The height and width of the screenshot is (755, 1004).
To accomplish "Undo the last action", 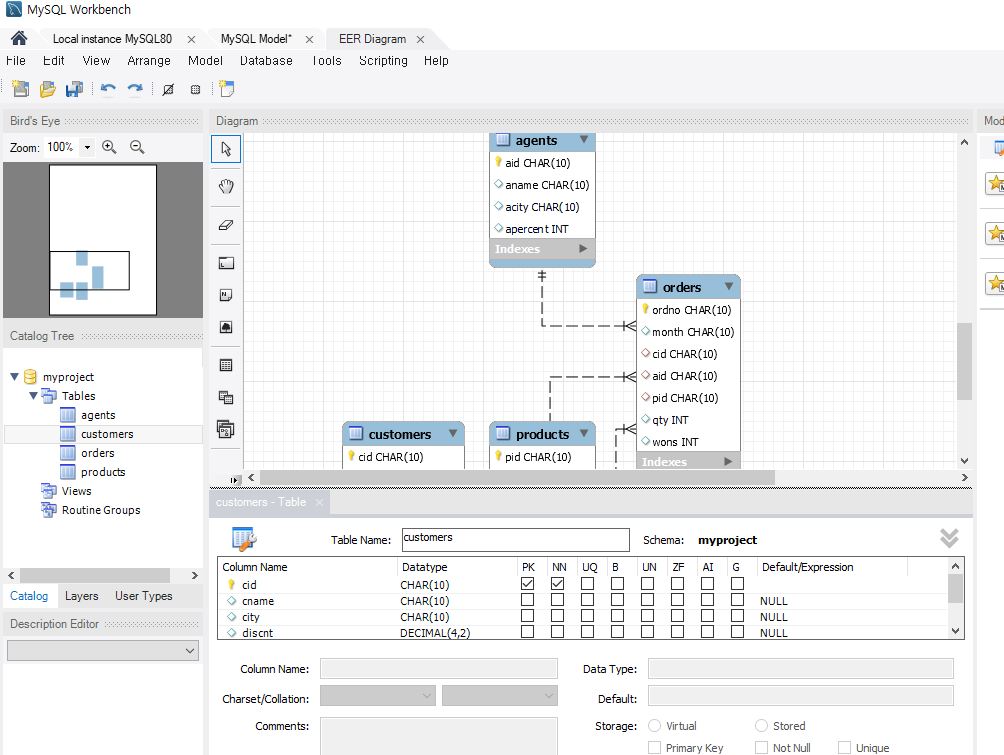I will (108, 89).
